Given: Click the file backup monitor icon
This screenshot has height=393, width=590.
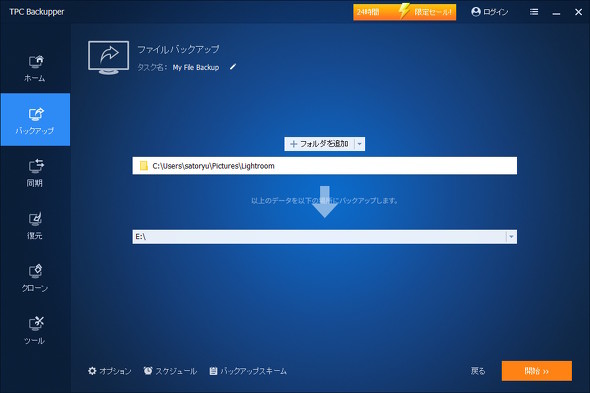Looking at the screenshot, I should point(108,57).
